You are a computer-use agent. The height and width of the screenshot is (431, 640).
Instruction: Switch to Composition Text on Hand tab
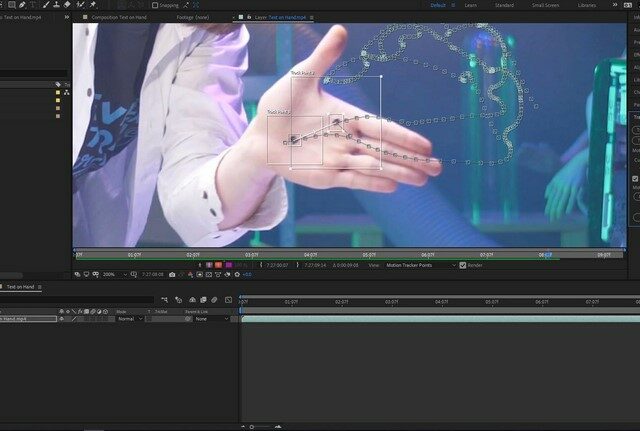click(118, 17)
